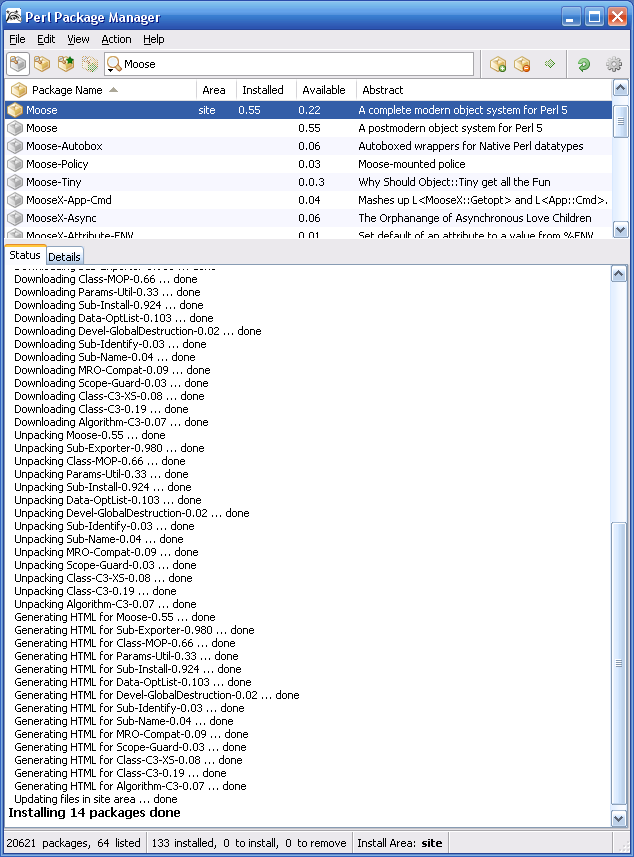Click '20621 packages, 64 listed' status bar entry
This screenshot has width=634, height=857.
click(73, 843)
